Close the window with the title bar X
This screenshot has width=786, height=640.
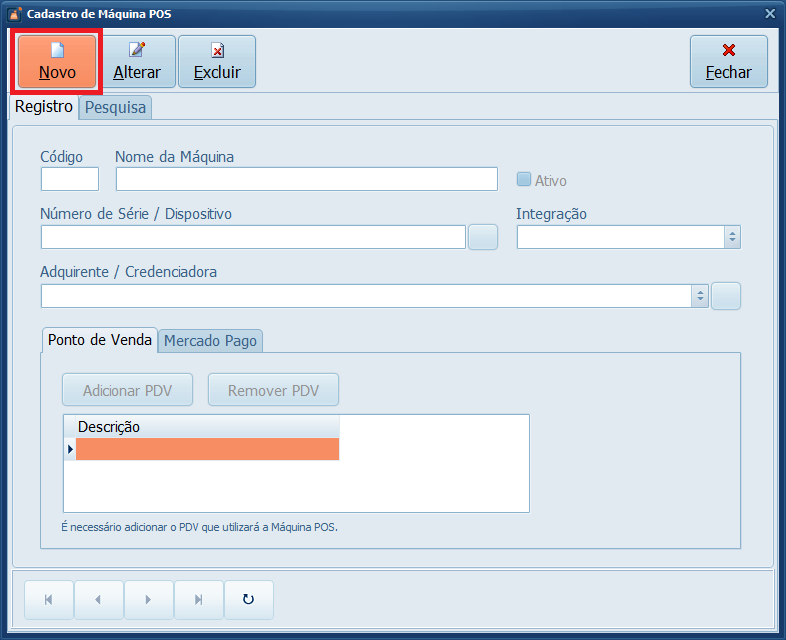click(770, 14)
